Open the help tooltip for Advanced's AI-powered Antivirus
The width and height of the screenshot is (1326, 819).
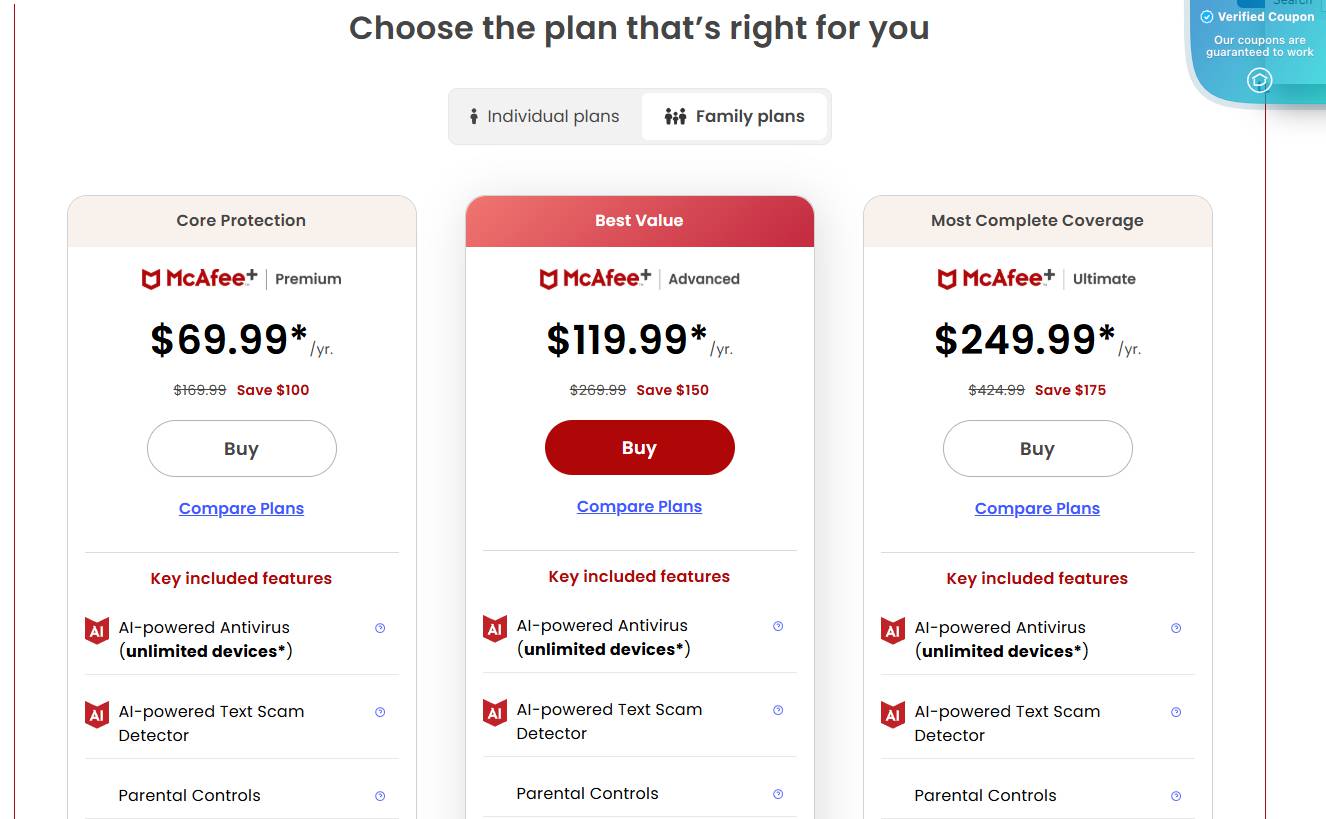(778, 626)
